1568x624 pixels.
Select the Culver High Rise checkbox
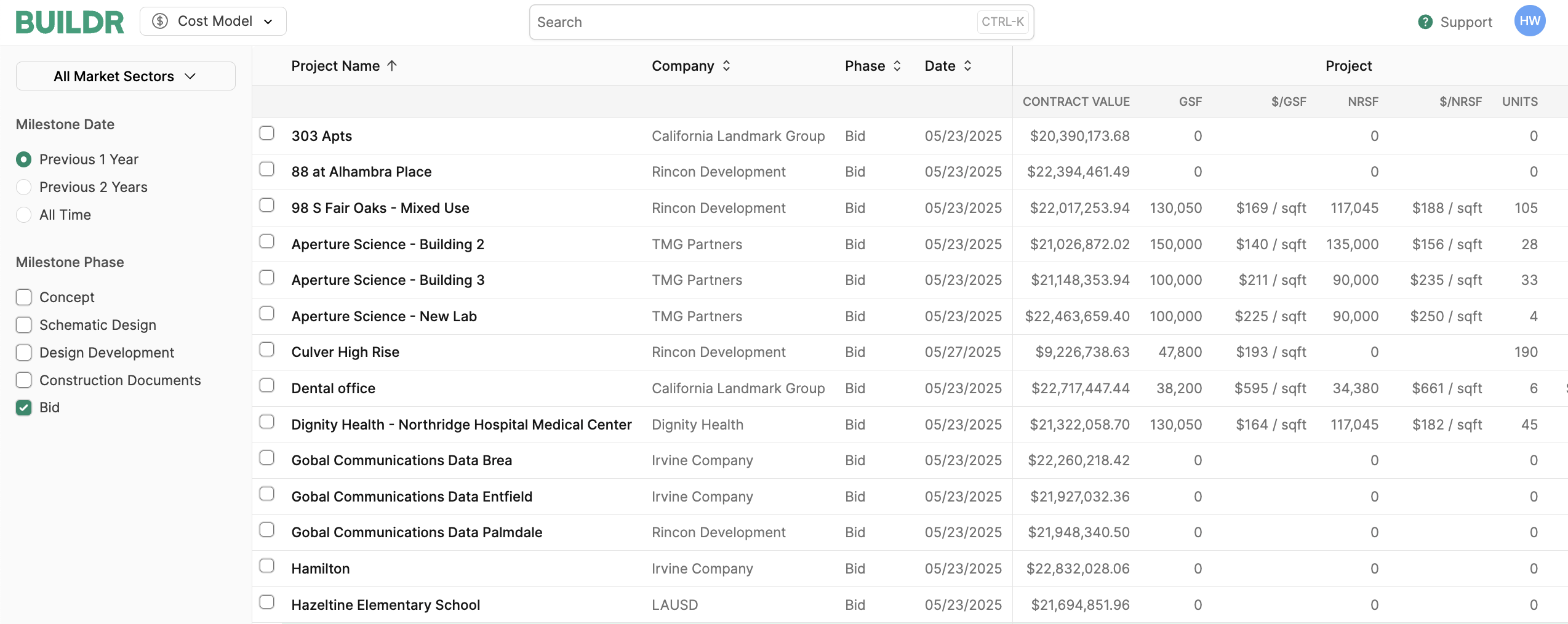coord(266,350)
